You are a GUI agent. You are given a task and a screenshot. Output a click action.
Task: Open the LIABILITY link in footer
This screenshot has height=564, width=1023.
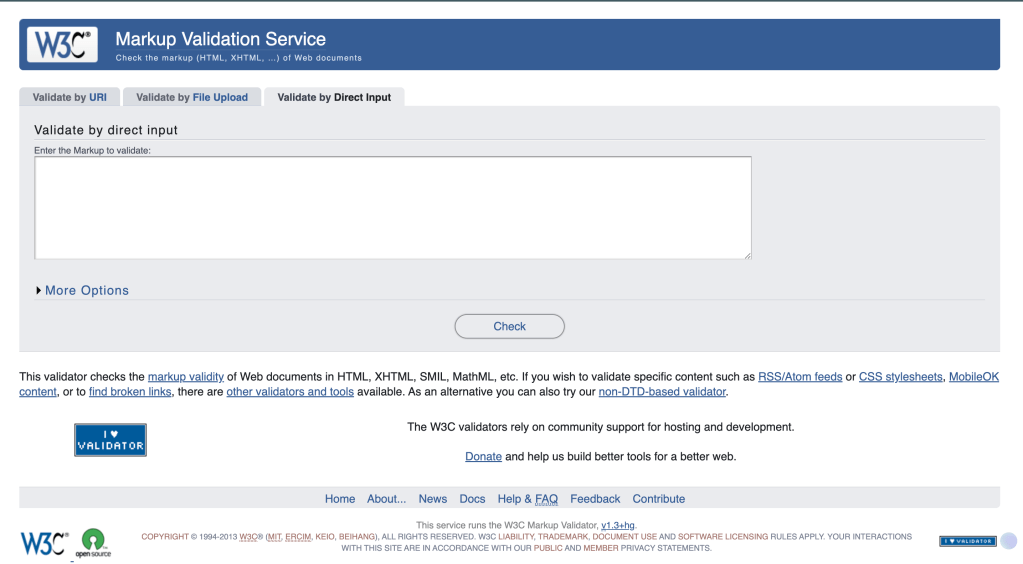[x=516, y=537]
